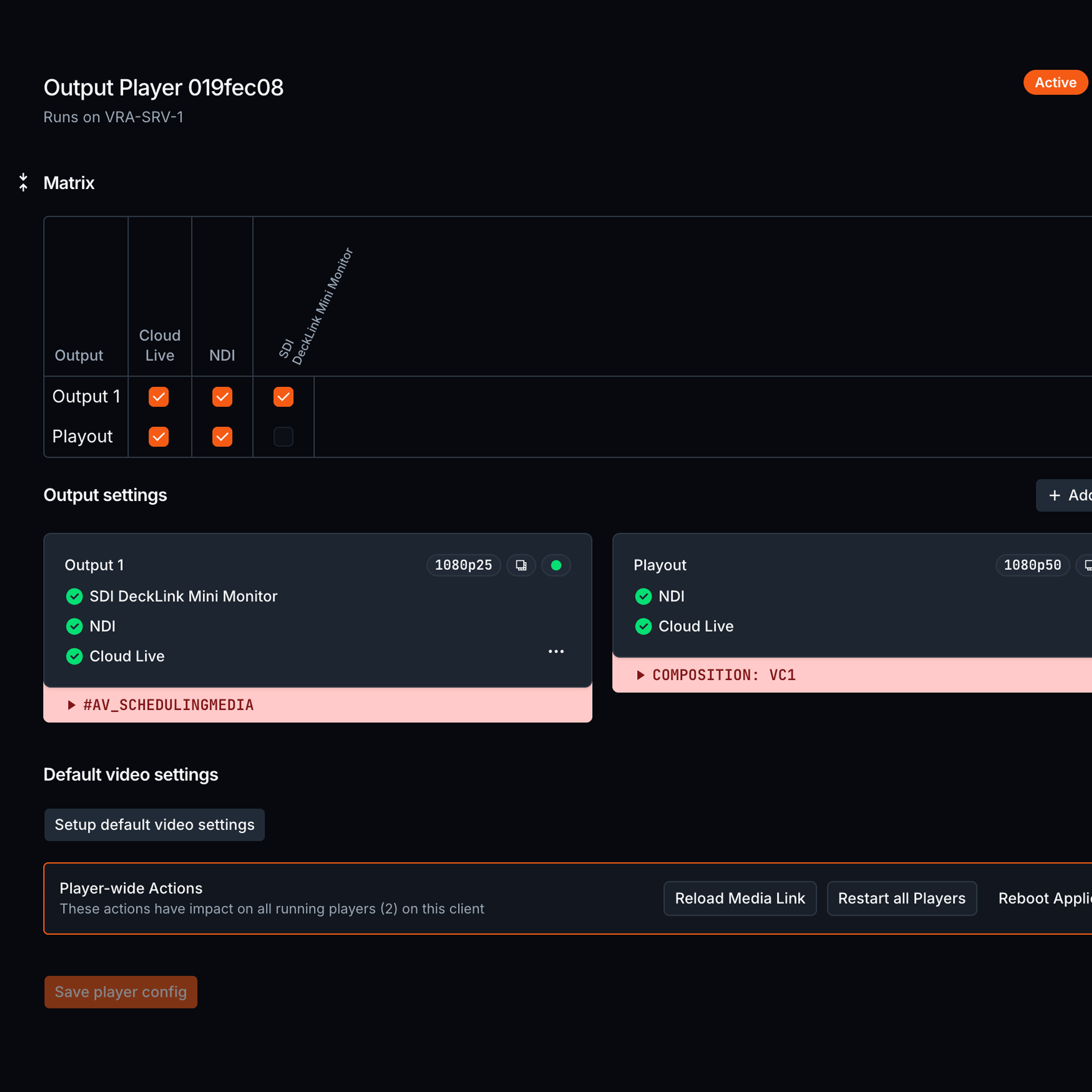
Task: Open the three-dot menu on Output 1 card
Action: (x=556, y=651)
